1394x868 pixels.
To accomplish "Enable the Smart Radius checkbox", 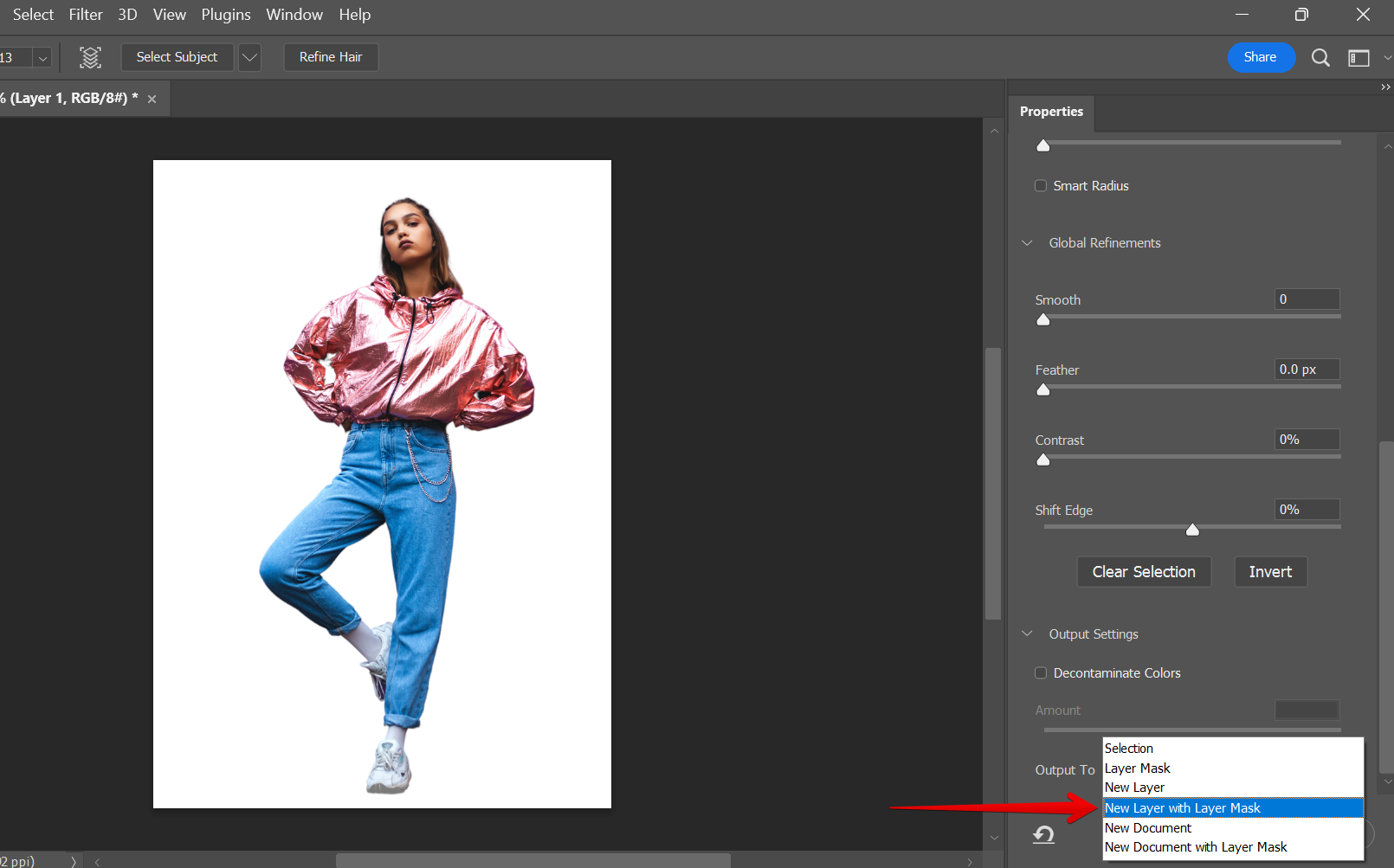I will click(1041, 186).
